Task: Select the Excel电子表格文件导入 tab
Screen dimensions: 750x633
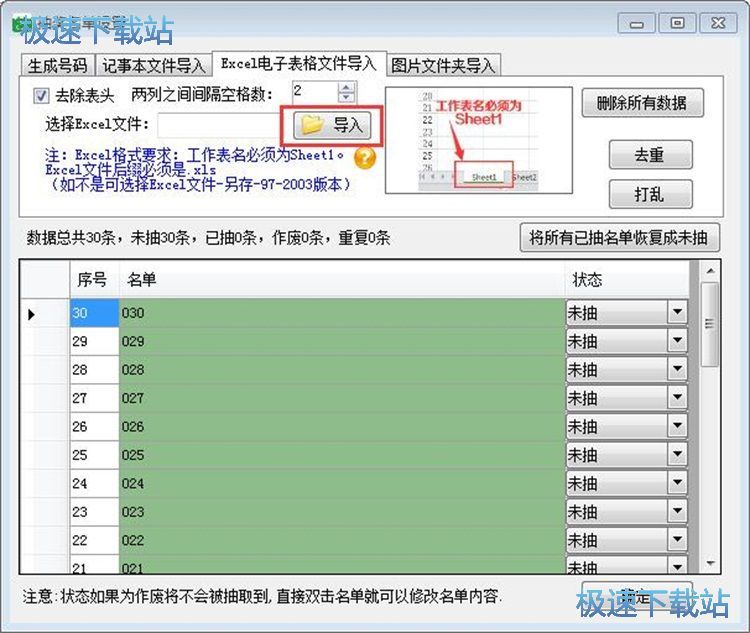Action: [299, 64]
